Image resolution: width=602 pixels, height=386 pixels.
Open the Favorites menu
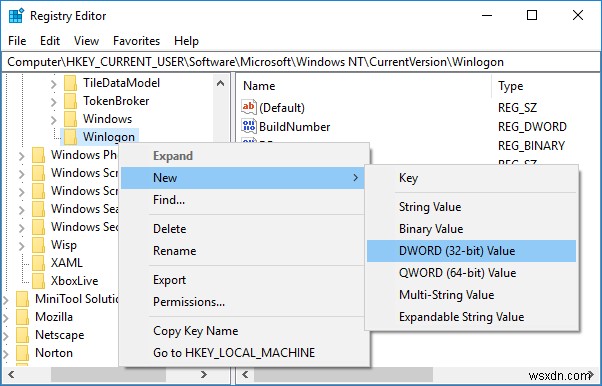coord(136,41)
